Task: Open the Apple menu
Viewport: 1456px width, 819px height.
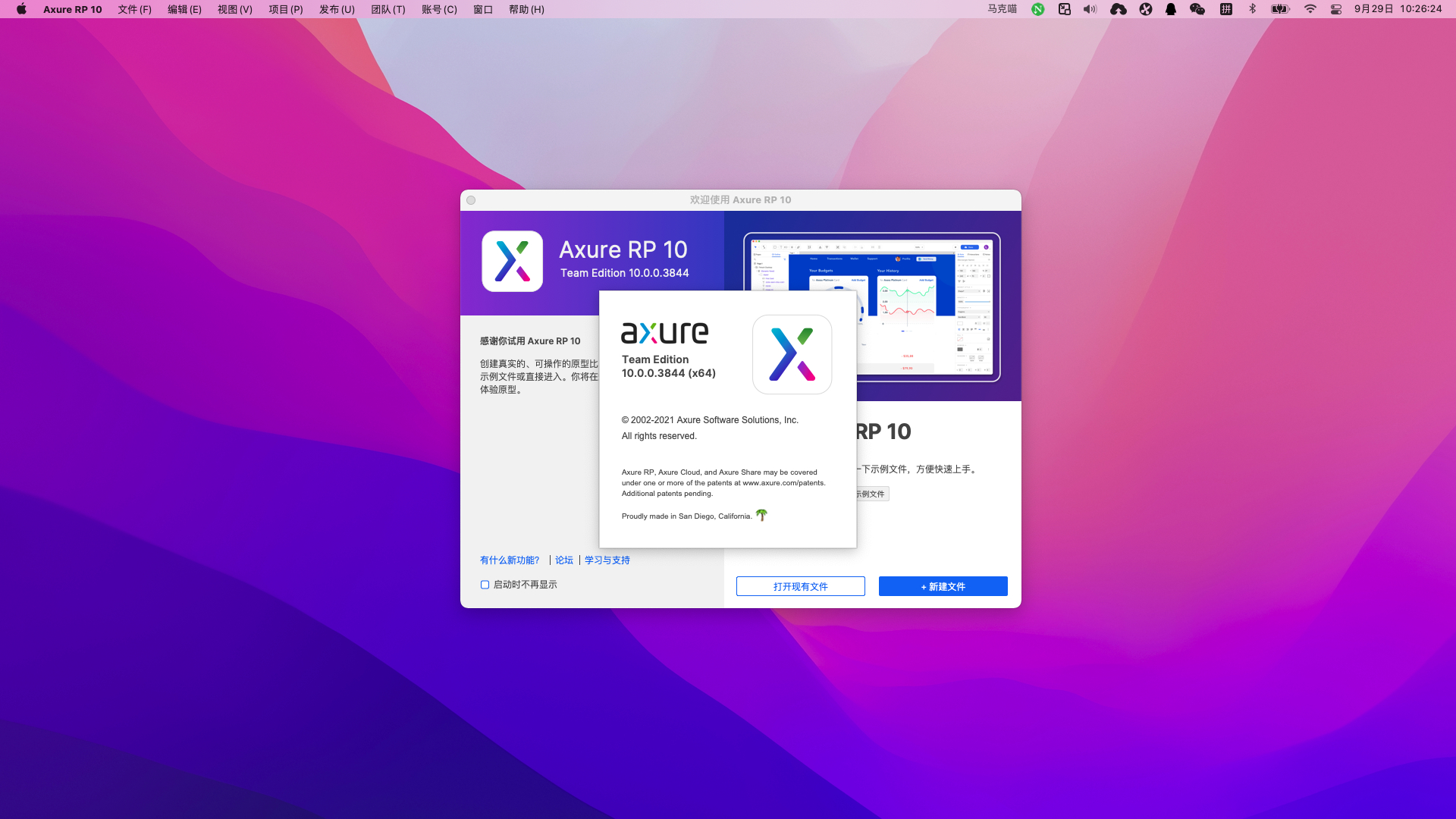Action: (x=21, y=9)
